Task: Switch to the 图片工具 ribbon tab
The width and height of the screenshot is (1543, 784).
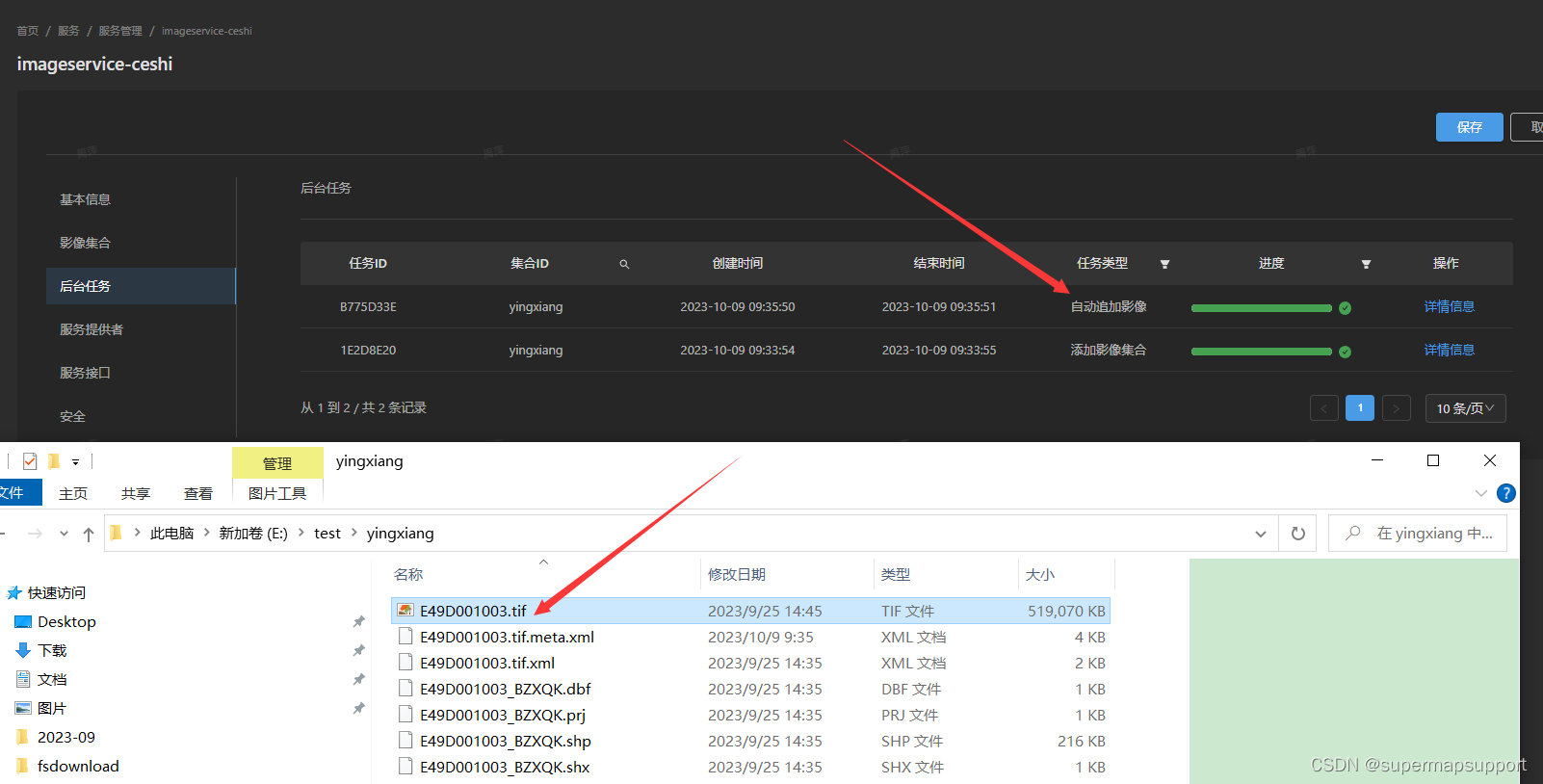Action: point(277,493)
